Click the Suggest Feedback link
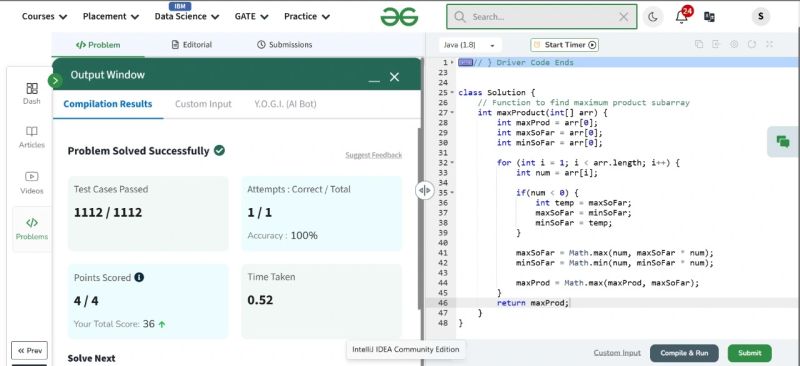The width and height of the screenshot is (800, 366). (373, 155)
